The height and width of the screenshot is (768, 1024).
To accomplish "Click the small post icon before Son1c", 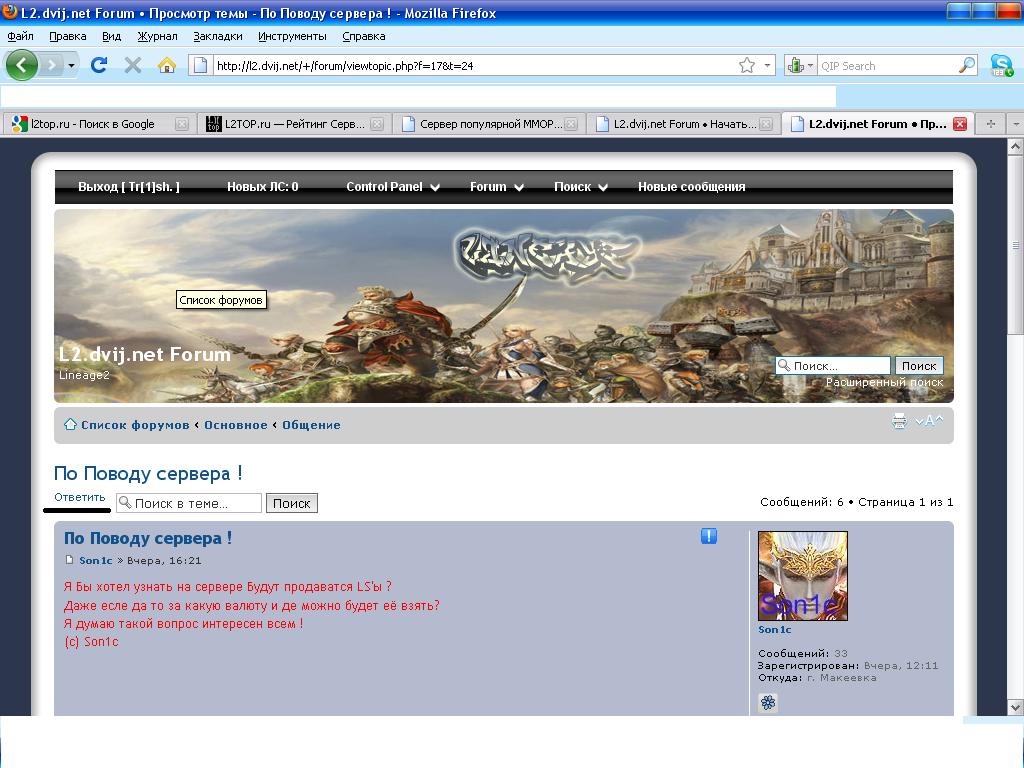I will pos(69,560).
